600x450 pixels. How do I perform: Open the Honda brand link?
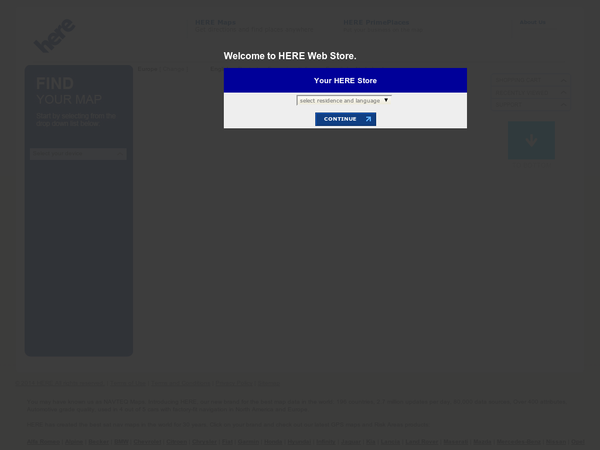273,442
